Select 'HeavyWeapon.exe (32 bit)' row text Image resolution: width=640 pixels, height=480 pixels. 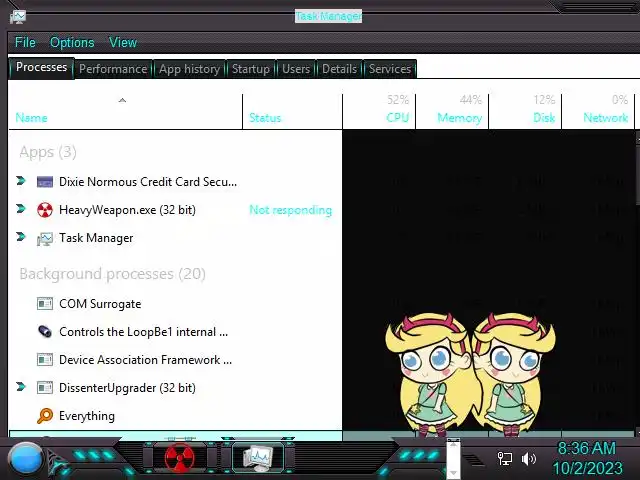tap(127, 210)
